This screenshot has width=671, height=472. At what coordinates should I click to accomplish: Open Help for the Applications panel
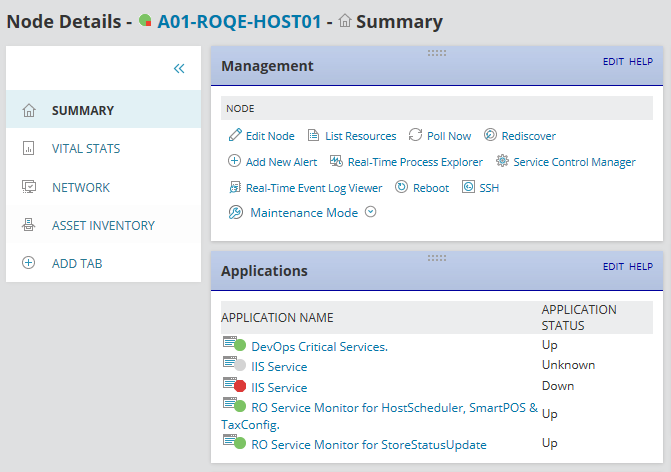pyautogui.click(x=641, y=267)
